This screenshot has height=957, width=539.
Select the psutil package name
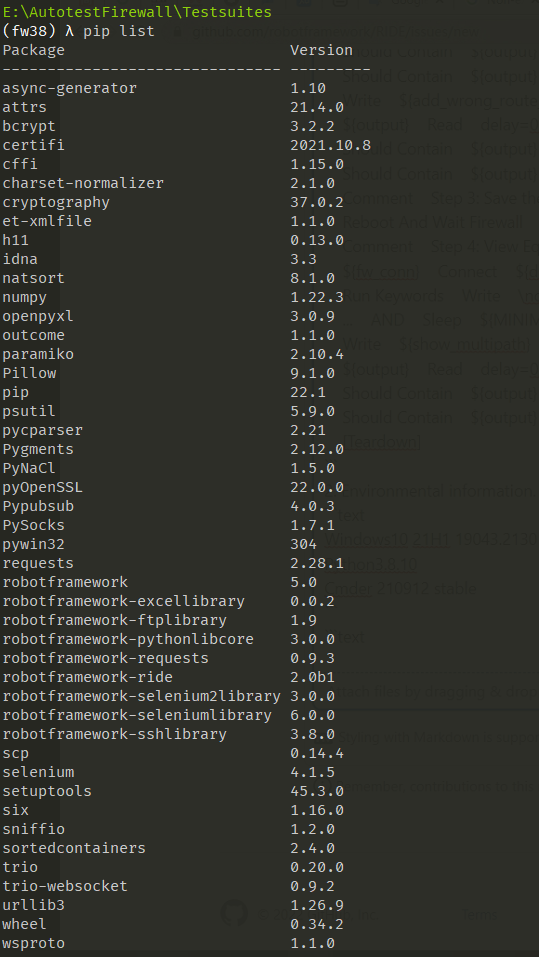click(x=29, y=411)
